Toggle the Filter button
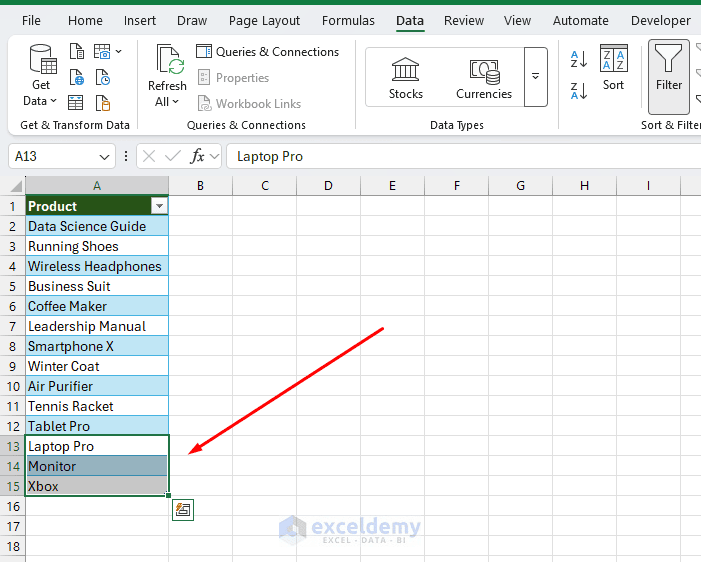The width and height of the screenshot is (701, 562). click(x=669, y=76)
